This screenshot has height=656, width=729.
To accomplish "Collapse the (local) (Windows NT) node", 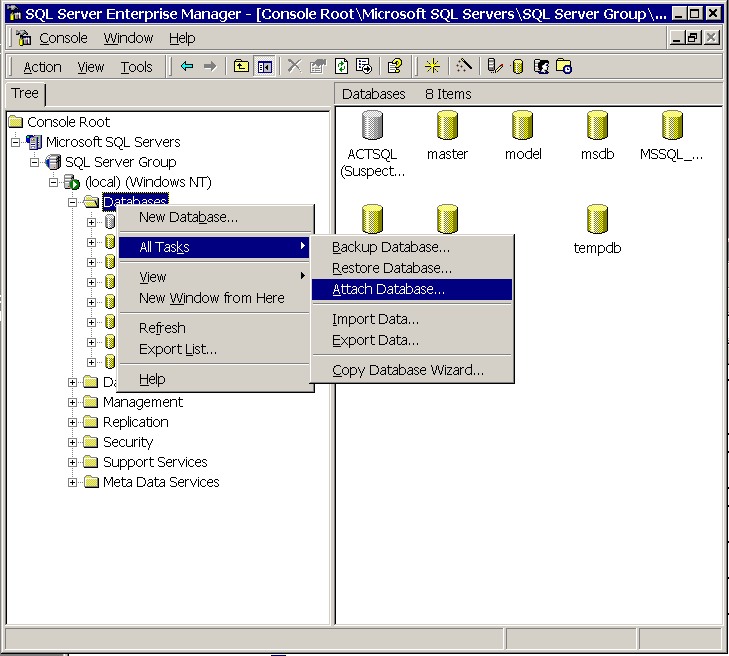I will (53, 182).
